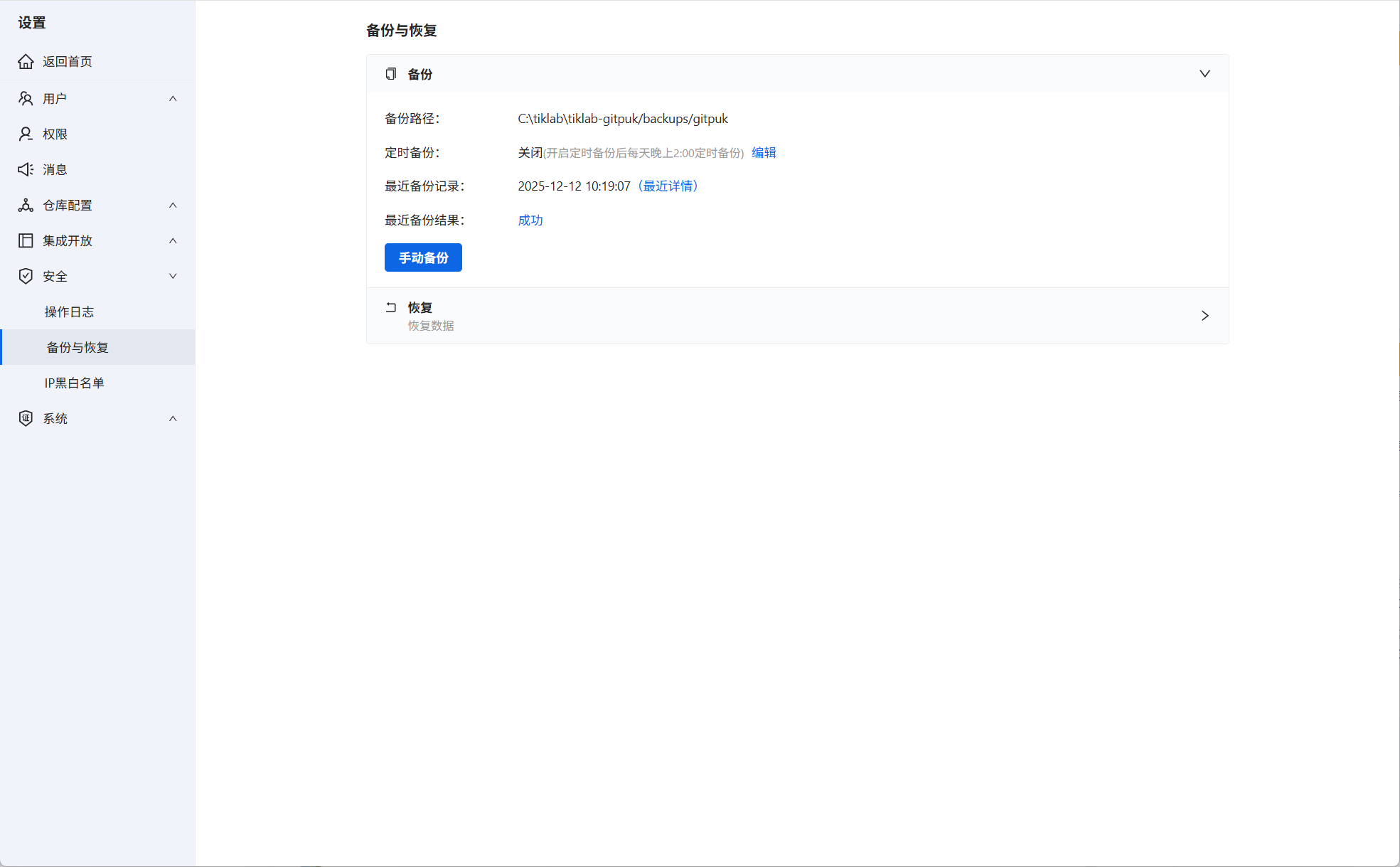Screen dimensions: 1400x867
Task: Expand the 恢复 section arrow
Action: (1204, 316)
